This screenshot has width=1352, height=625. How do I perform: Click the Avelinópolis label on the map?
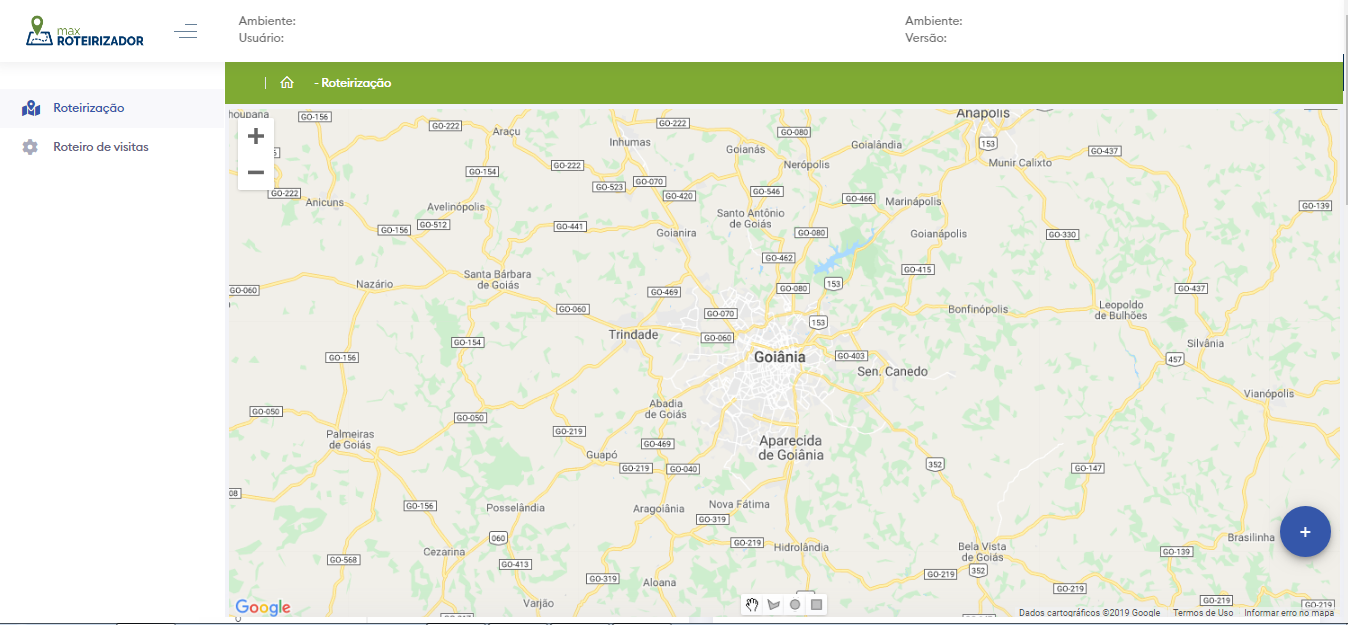tap(456, 207)
